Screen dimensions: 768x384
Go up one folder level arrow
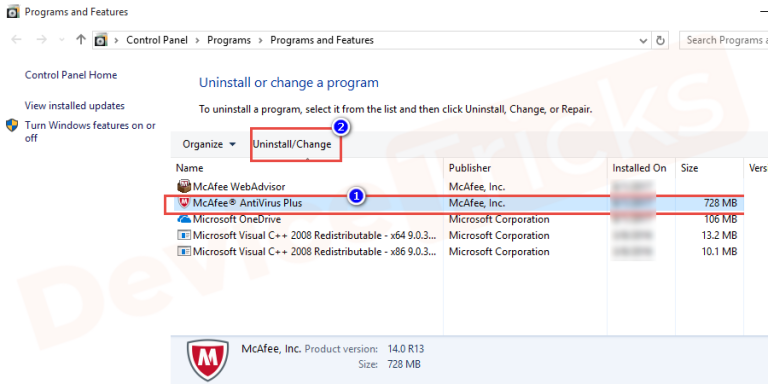pyautogui.click(x=81, y=40)
